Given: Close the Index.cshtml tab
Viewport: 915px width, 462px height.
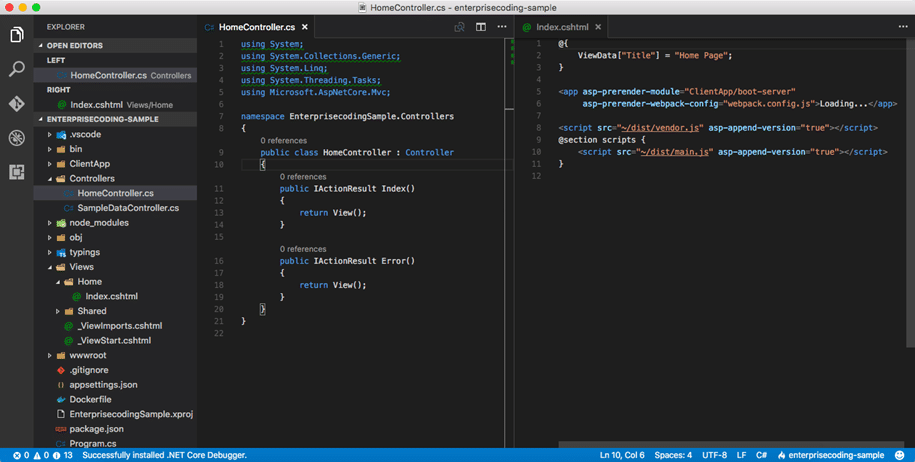Looking at the screenshot, I should [598, 27].
